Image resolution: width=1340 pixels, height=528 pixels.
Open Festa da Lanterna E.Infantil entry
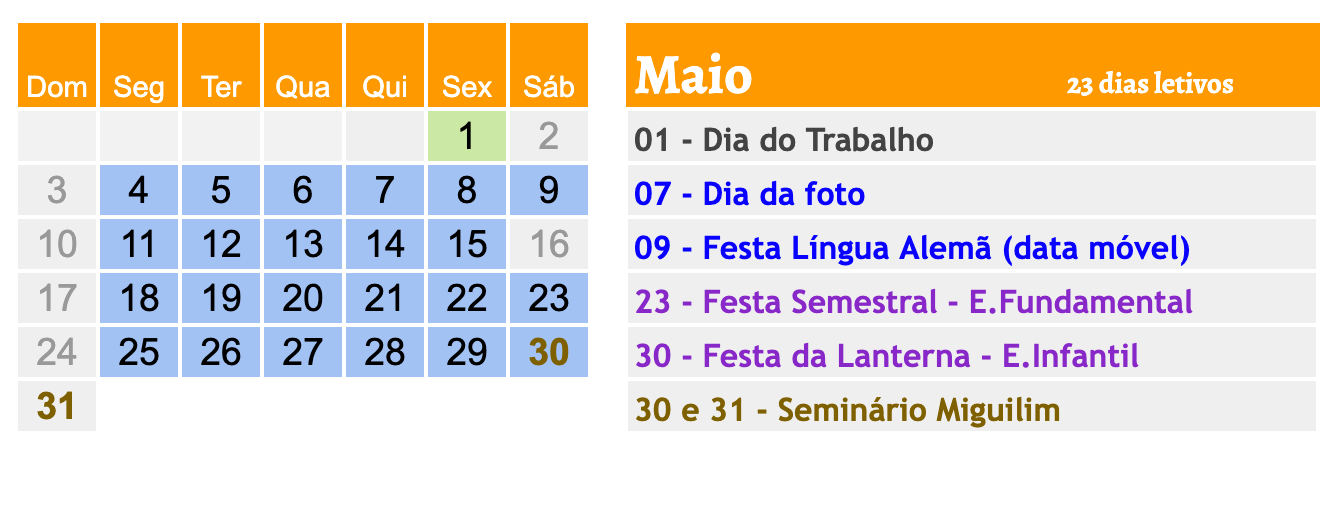[887, 356]
